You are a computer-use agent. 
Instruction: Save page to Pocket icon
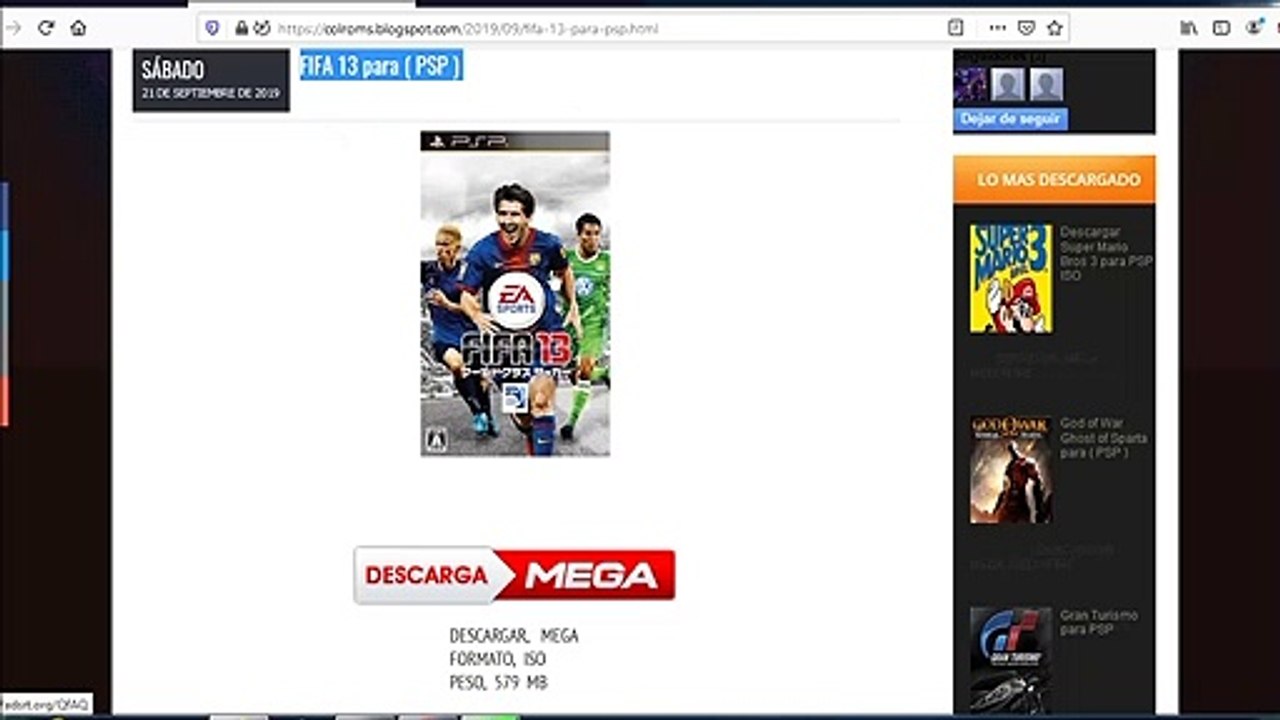(1026, 28)
